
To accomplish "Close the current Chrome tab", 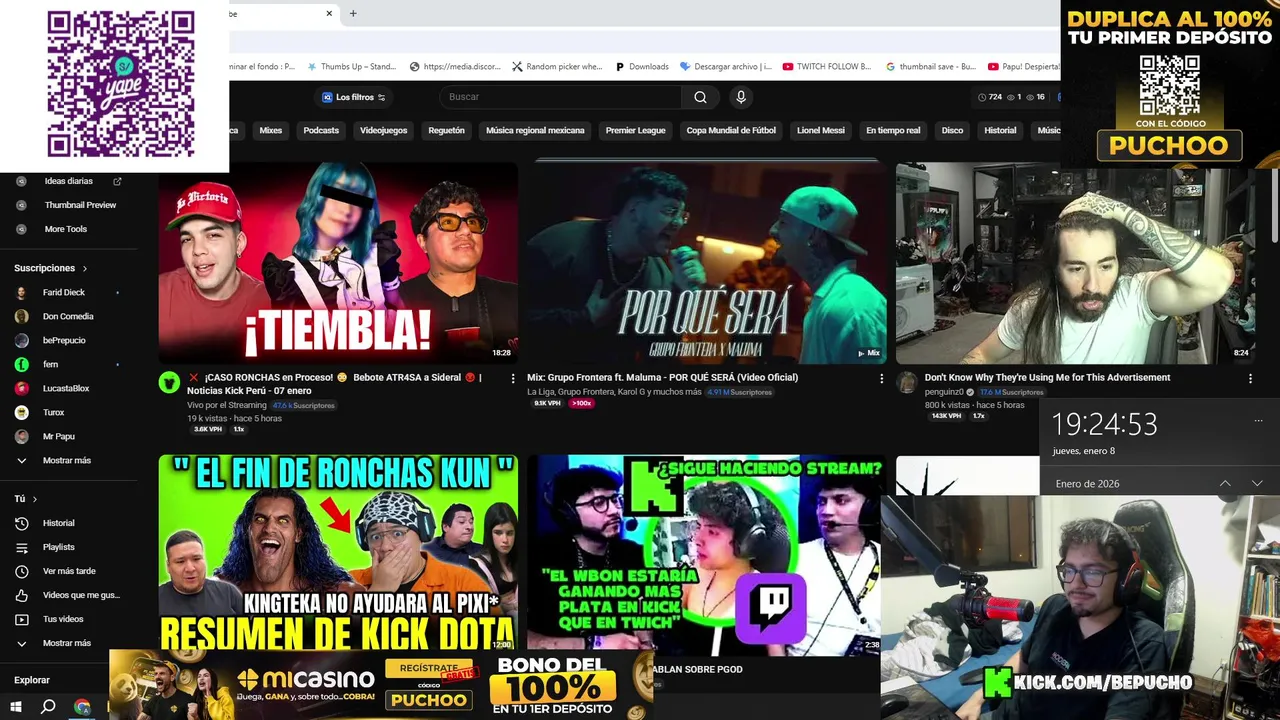I will pyautogui.click(x=329, y=14).
